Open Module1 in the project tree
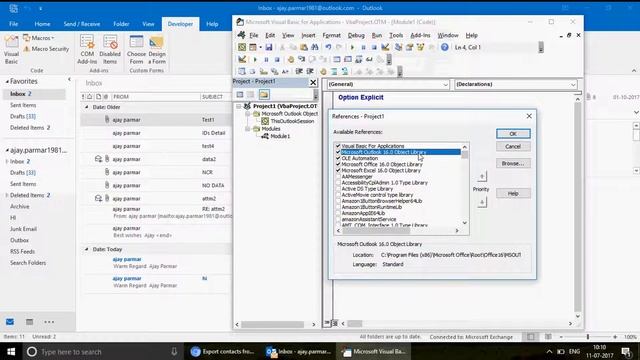Viewport: 640px width, 360px height. 280,136
